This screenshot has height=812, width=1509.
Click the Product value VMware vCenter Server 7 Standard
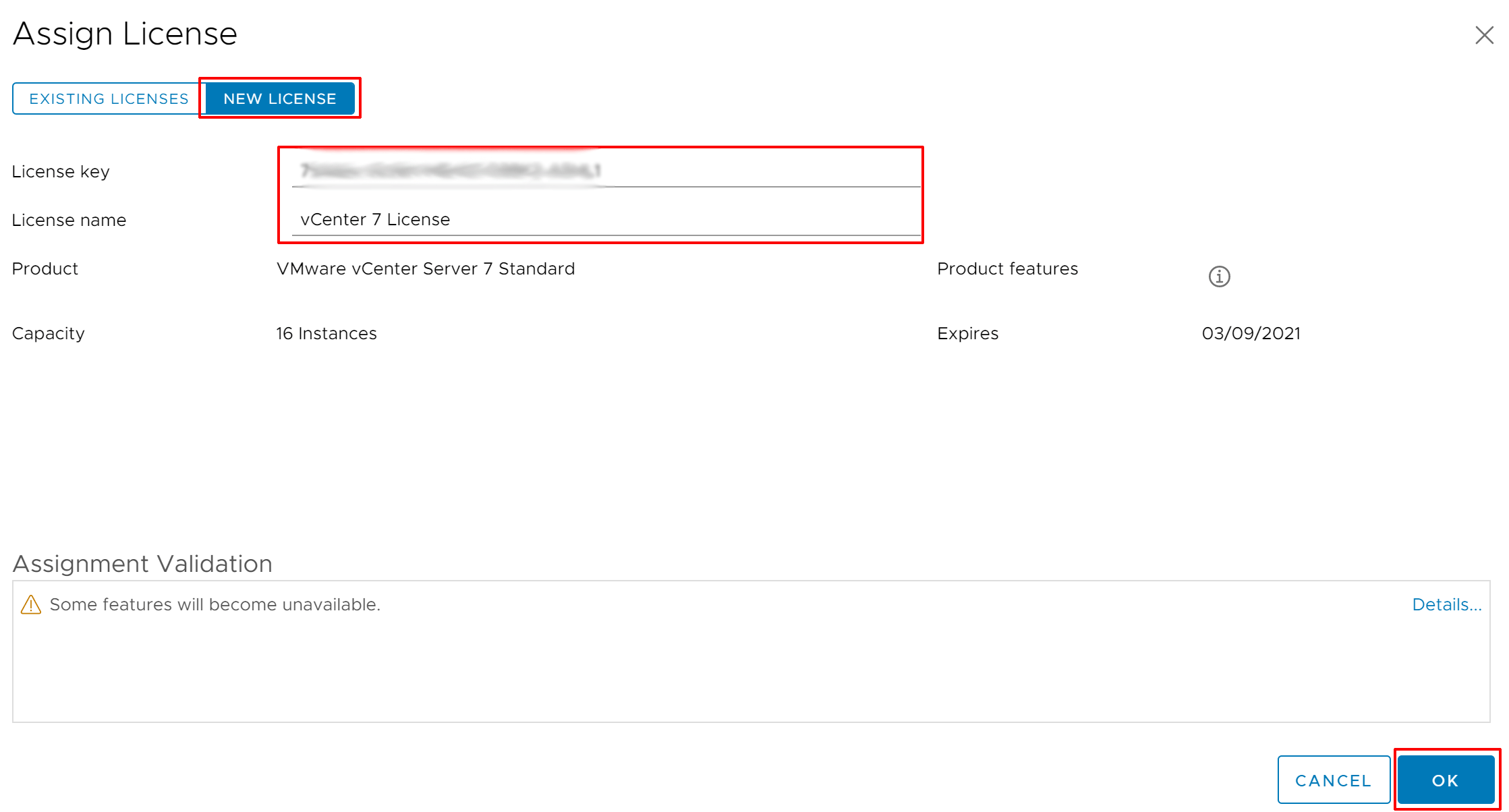[426, 268]
